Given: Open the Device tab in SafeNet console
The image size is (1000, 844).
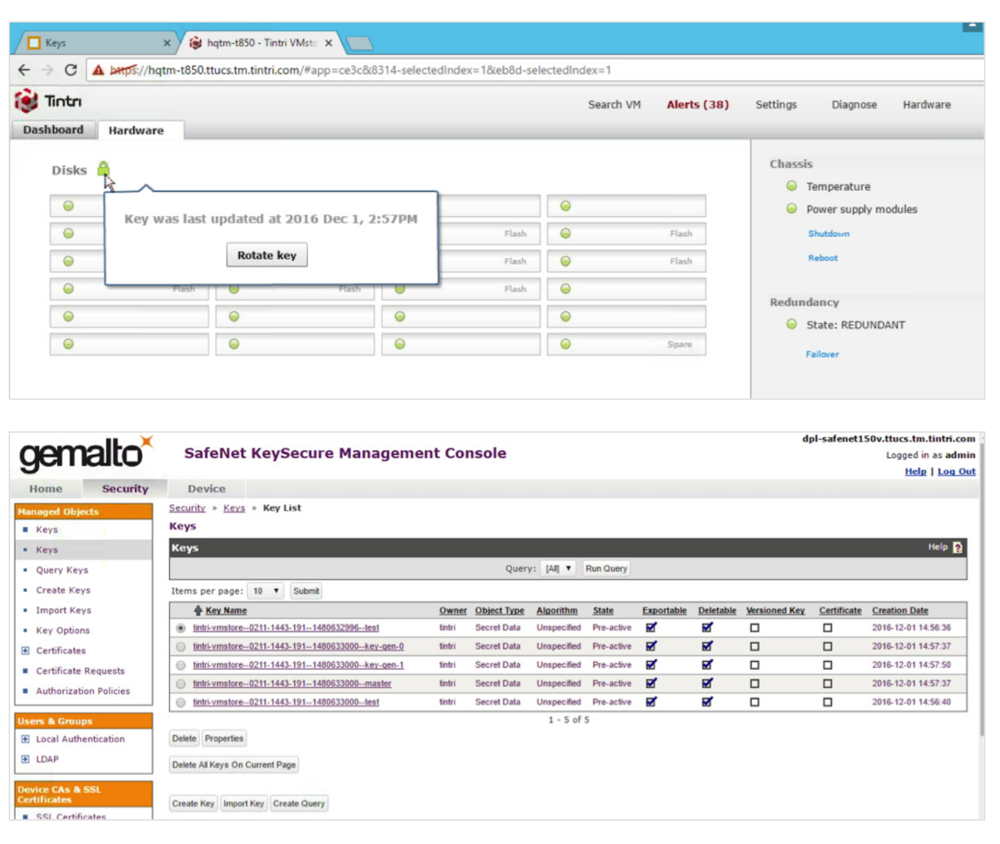Looking at the screenshot, I should point(207,489).
